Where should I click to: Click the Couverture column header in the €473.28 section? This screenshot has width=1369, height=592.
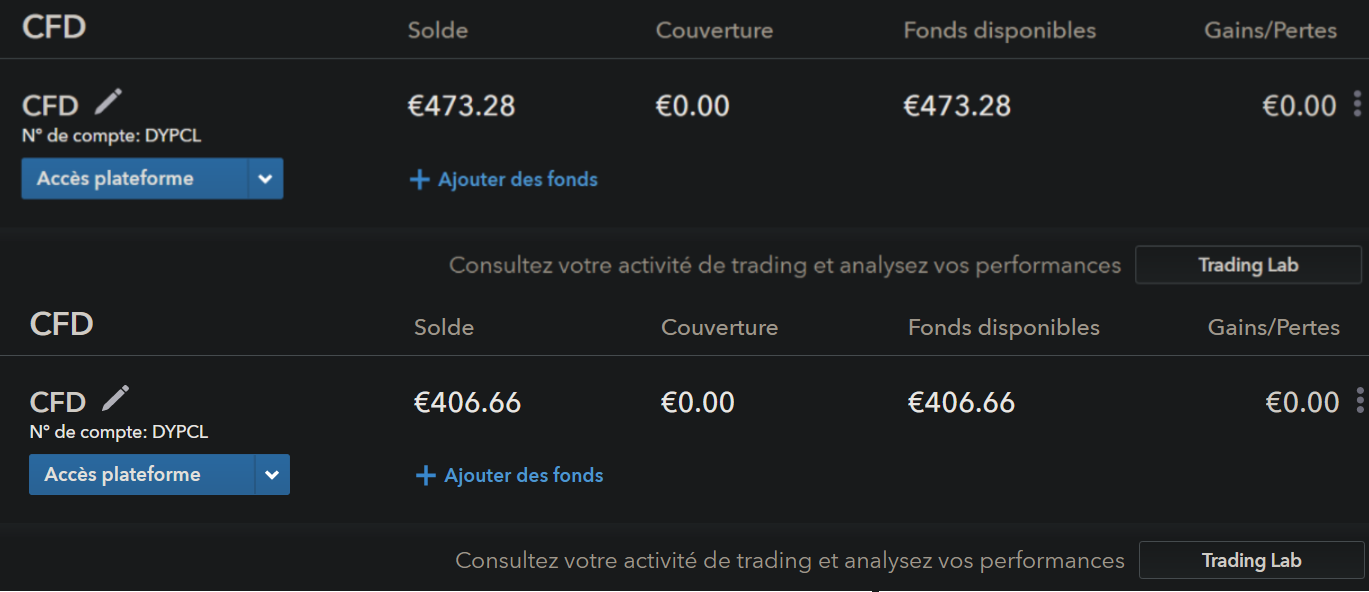[714, 30]
